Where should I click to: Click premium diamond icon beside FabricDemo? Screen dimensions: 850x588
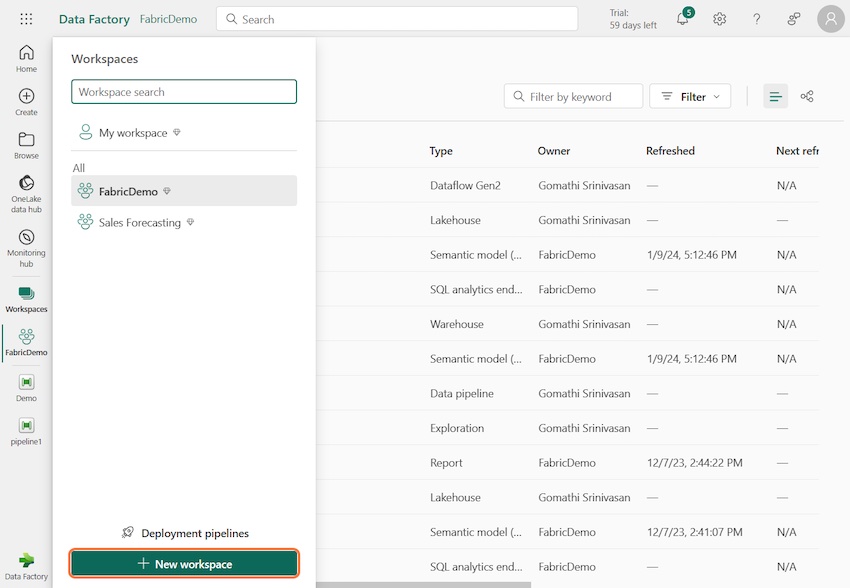pyautogui.click(x=167, y=191)
